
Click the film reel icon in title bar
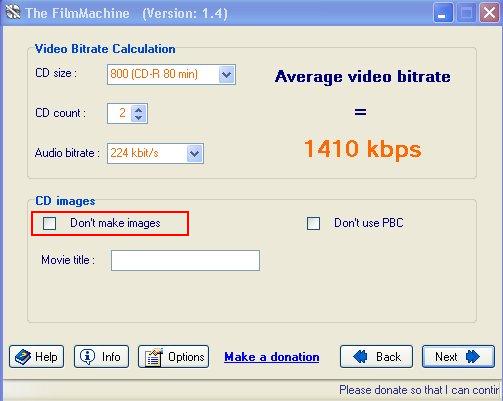tap(13, 12)
